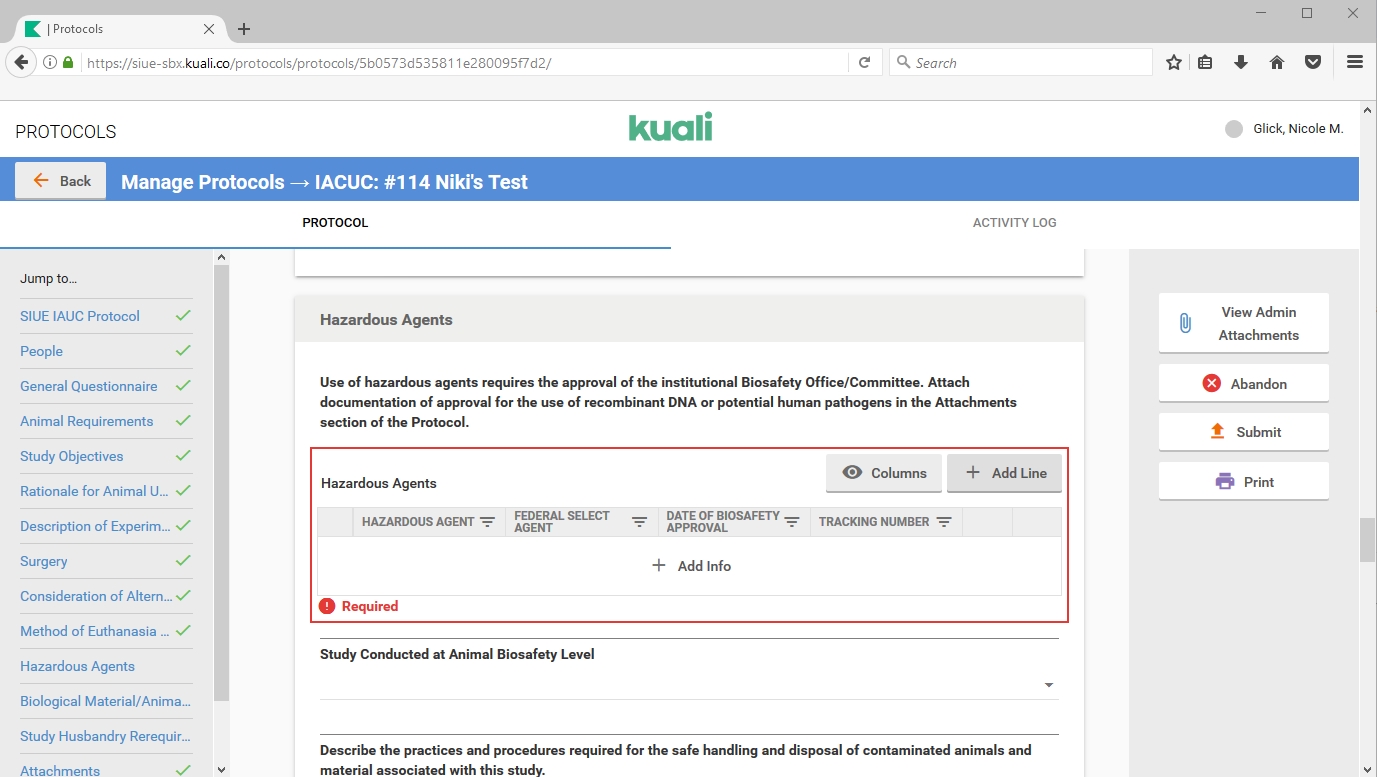Click the bookmark star icon
1377x777 pixels.
[1174, 62]
